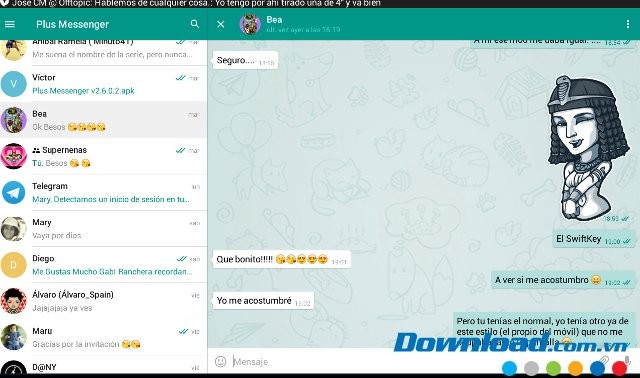Open Bea's profile picture in the chat header

250,24
